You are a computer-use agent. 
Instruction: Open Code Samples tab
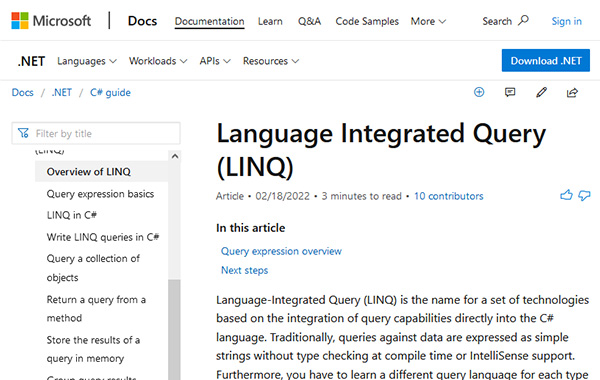click(367, 21)
